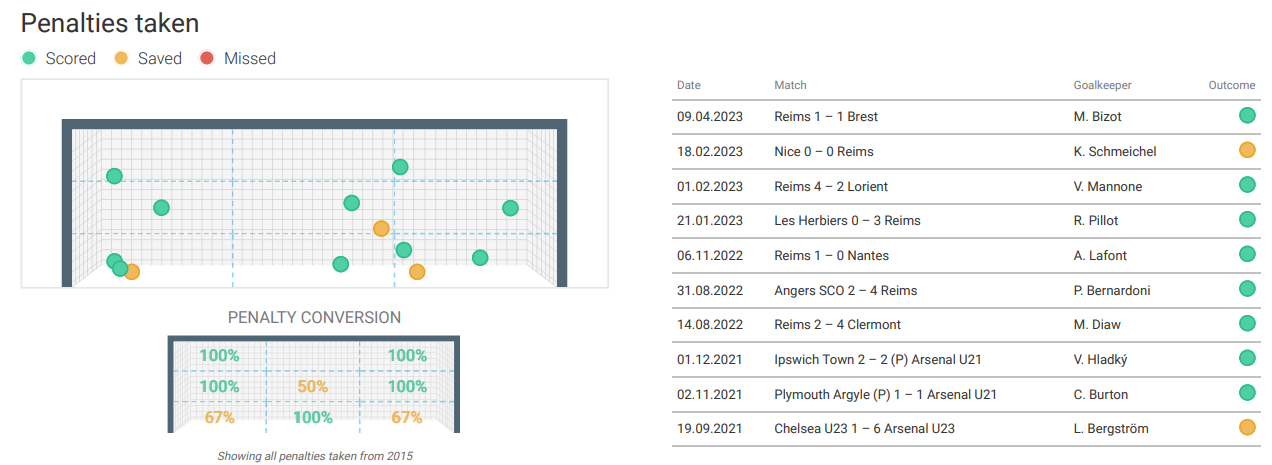Open the Reims 2–4 Clermont match
The width and height of the screenshot is (1272, 465).
837,324
